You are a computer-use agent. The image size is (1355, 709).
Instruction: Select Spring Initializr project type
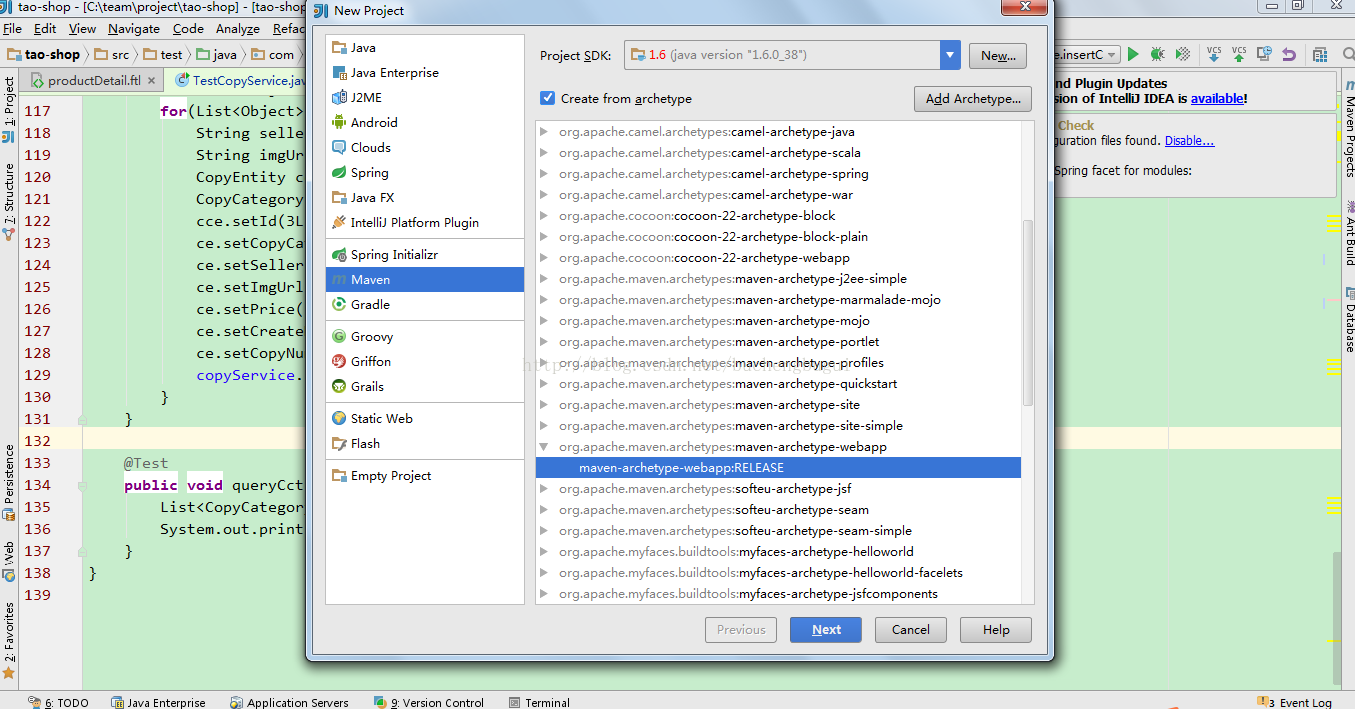425,254
